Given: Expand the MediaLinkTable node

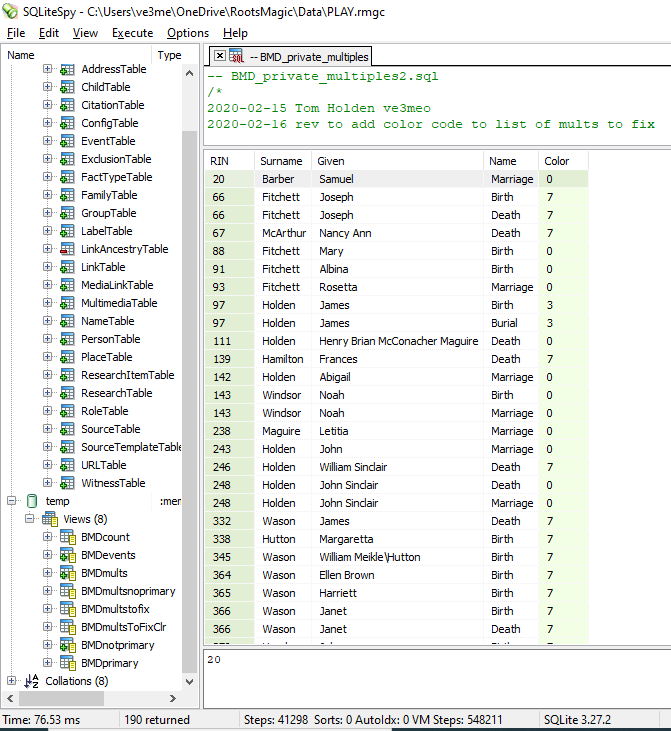Looking at the screenshot, I should click(48, 284).
